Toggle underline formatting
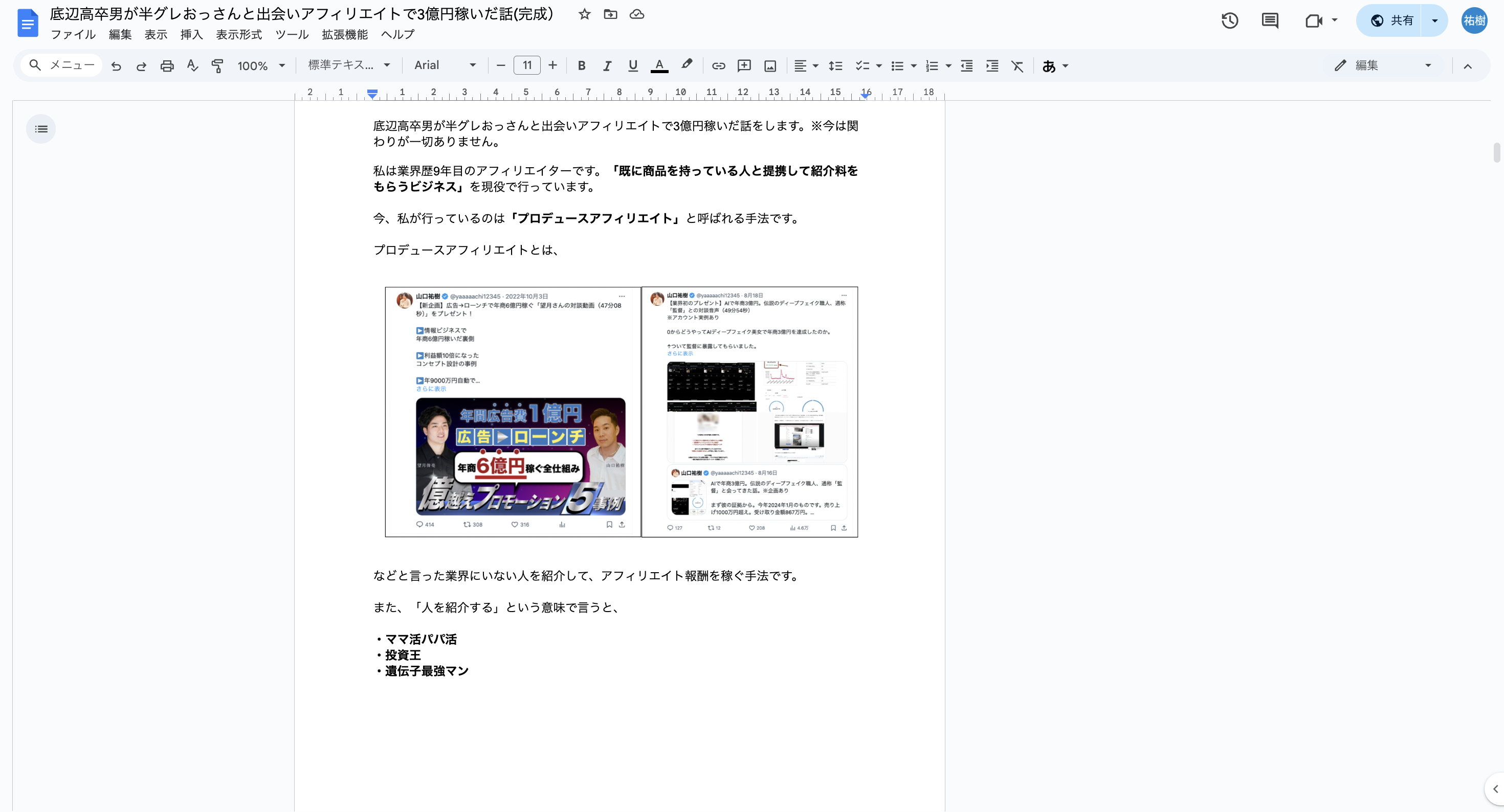Image resolution: width=1504 pixels, height=812 pixels. [x=632, y=66]
